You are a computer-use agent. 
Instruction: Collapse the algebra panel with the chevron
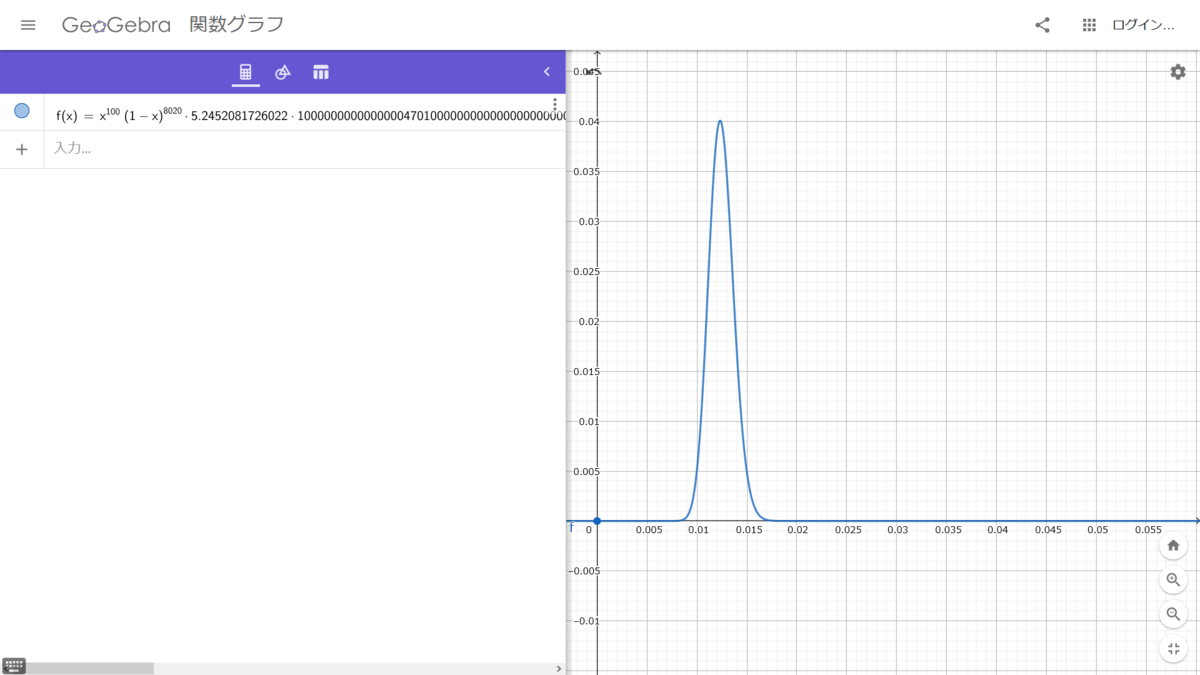547,72
